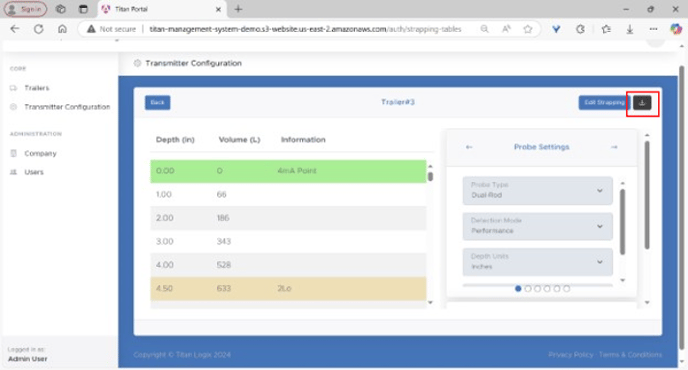Click the Trailer#3 title text
Screen dimensions: 688x370
398,102
